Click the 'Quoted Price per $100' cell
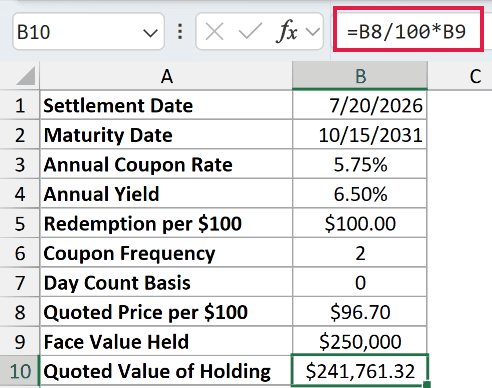The height and width of the screenshot is (388, 492). (x=166, y=312)
